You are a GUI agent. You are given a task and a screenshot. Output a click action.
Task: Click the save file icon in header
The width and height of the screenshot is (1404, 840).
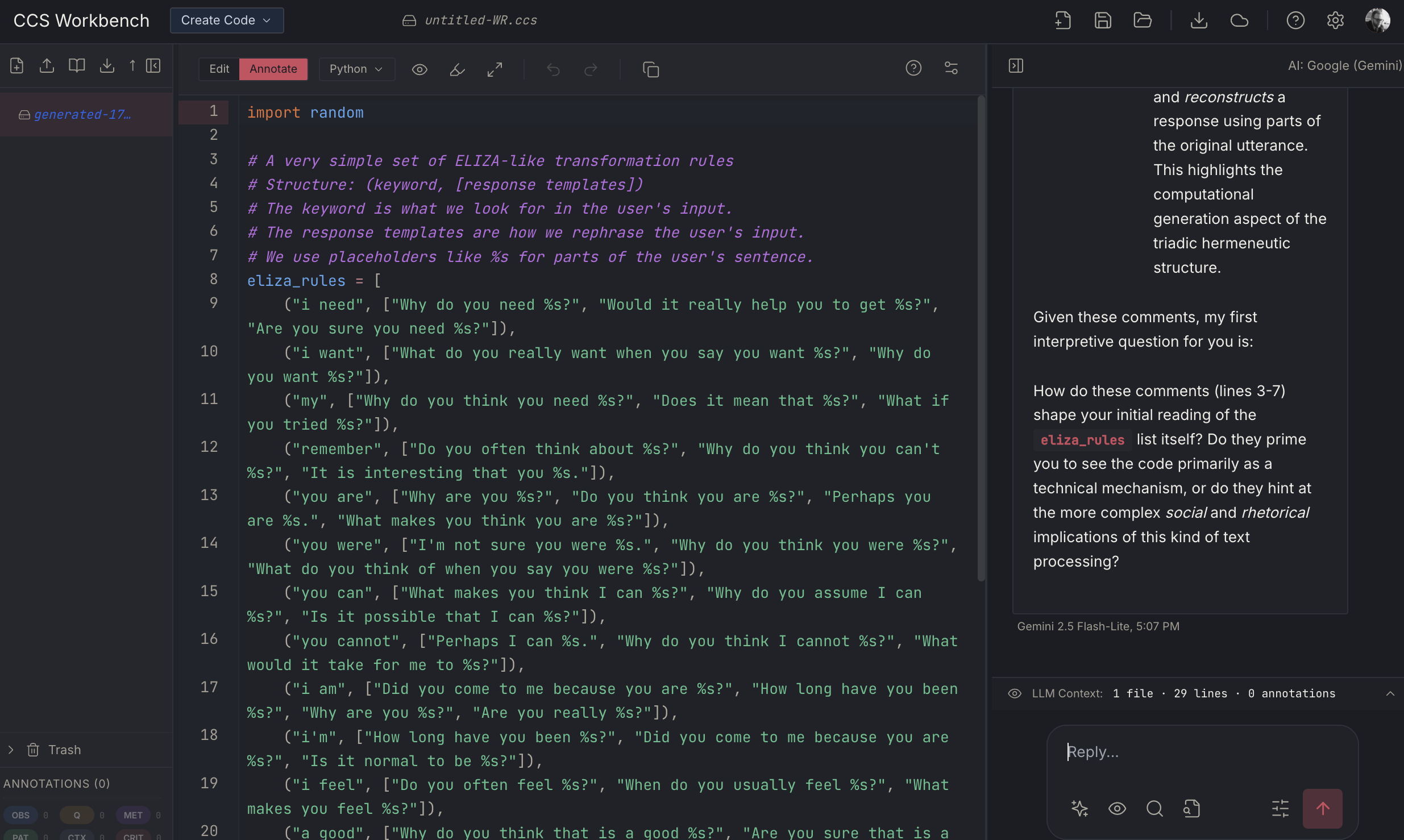pyautogui.click(x=1103, y=20)
